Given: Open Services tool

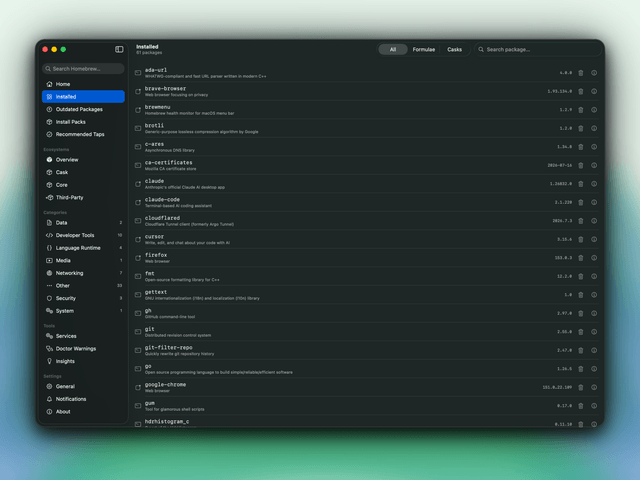Looking at the screenshot, I should (83, 336).
